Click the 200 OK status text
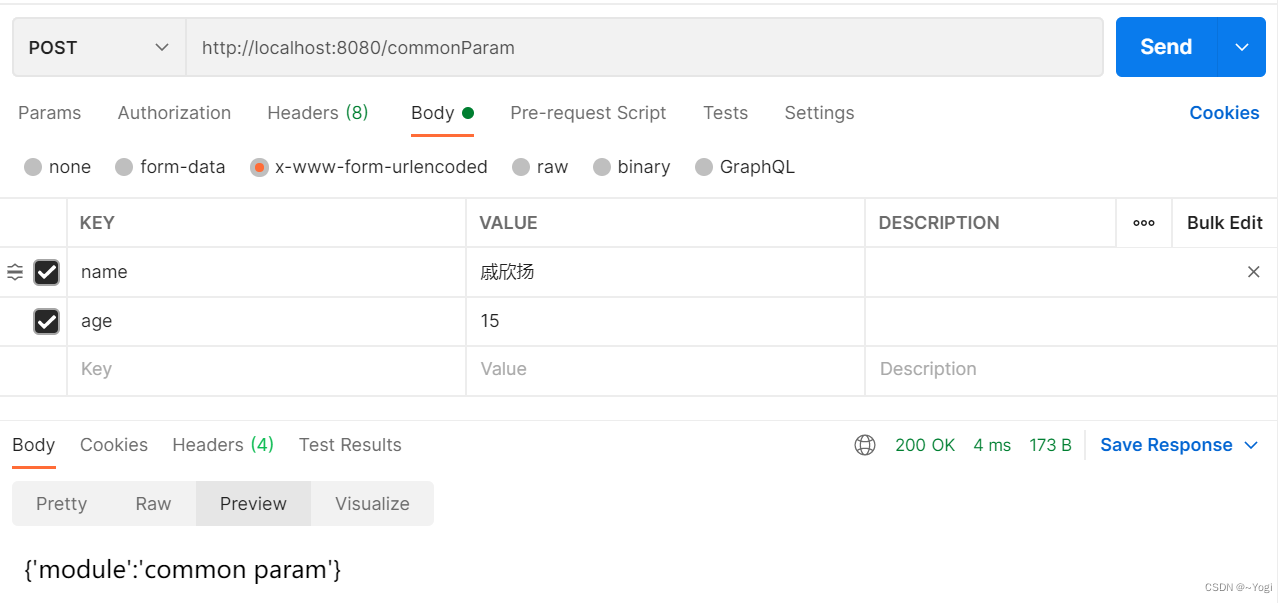The height and width of the screenshot is (603, 1287). (925, 445)
